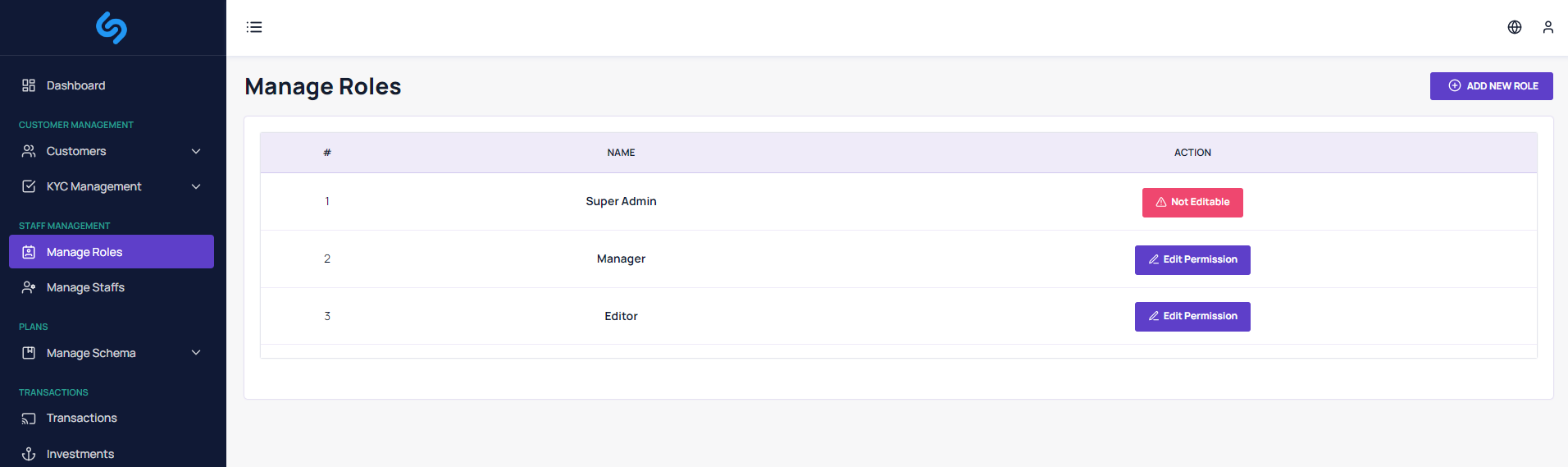Viewport: 1568px width, 467px height.
Task: Expand the Manage Schema chevron
Action: click(196, 353)
